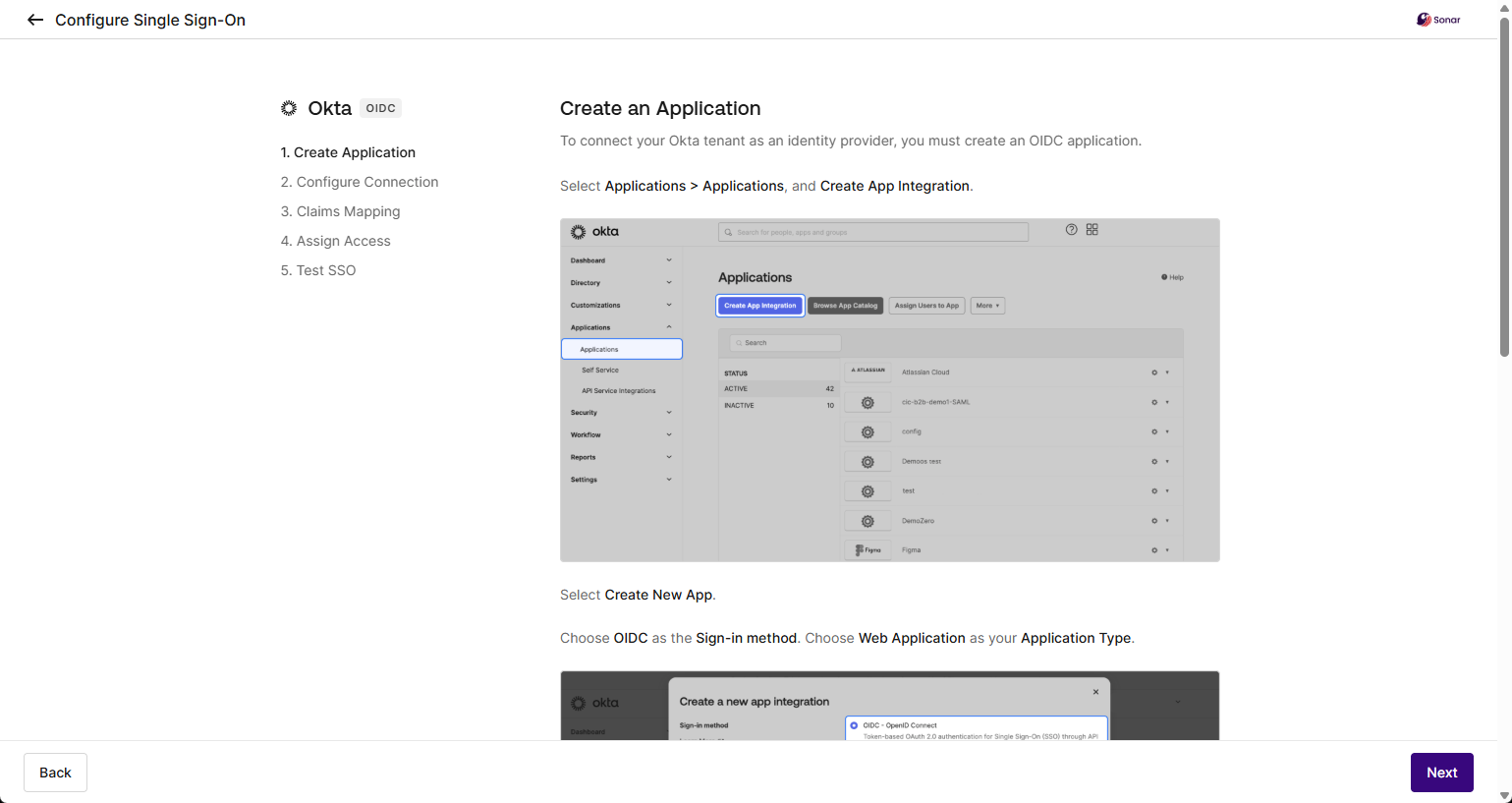Viewport: 1512px width, 803px height.
Task: Click the back arrow beside Configure Single Sign-On
Action: click(35, 20)
